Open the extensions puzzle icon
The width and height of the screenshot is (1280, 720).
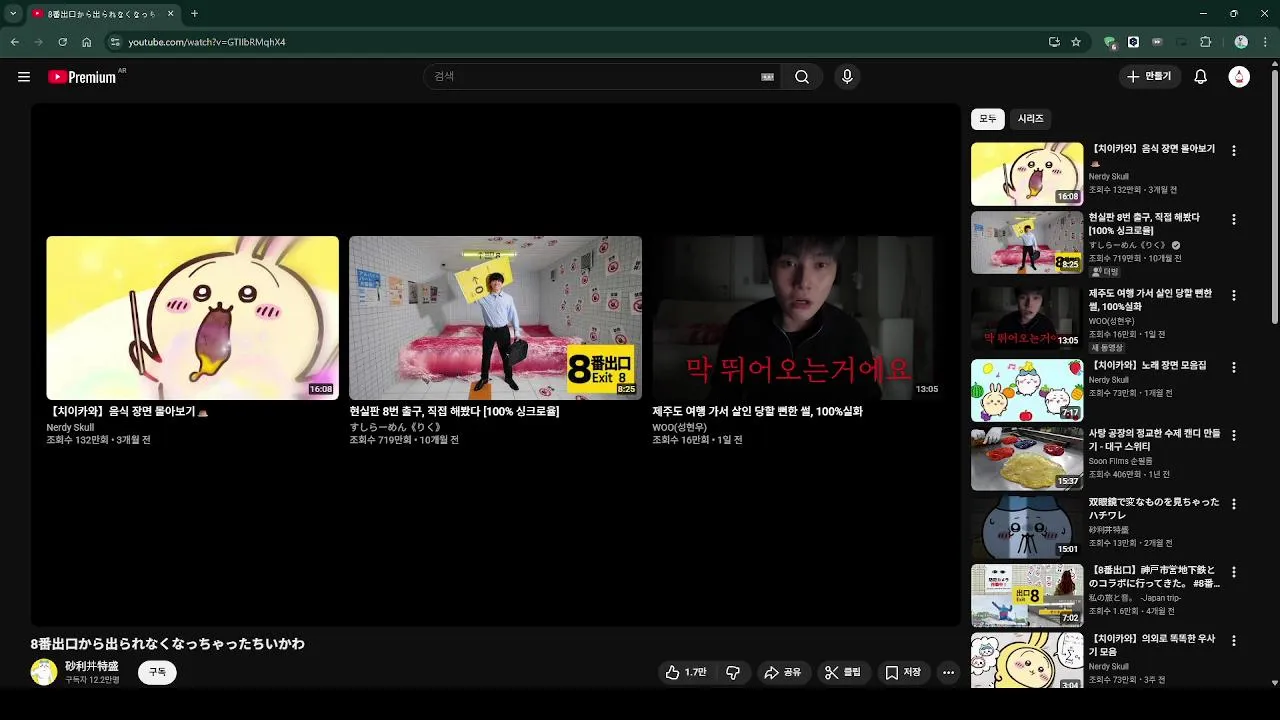pyautogui.click(x=1205, y=42)
